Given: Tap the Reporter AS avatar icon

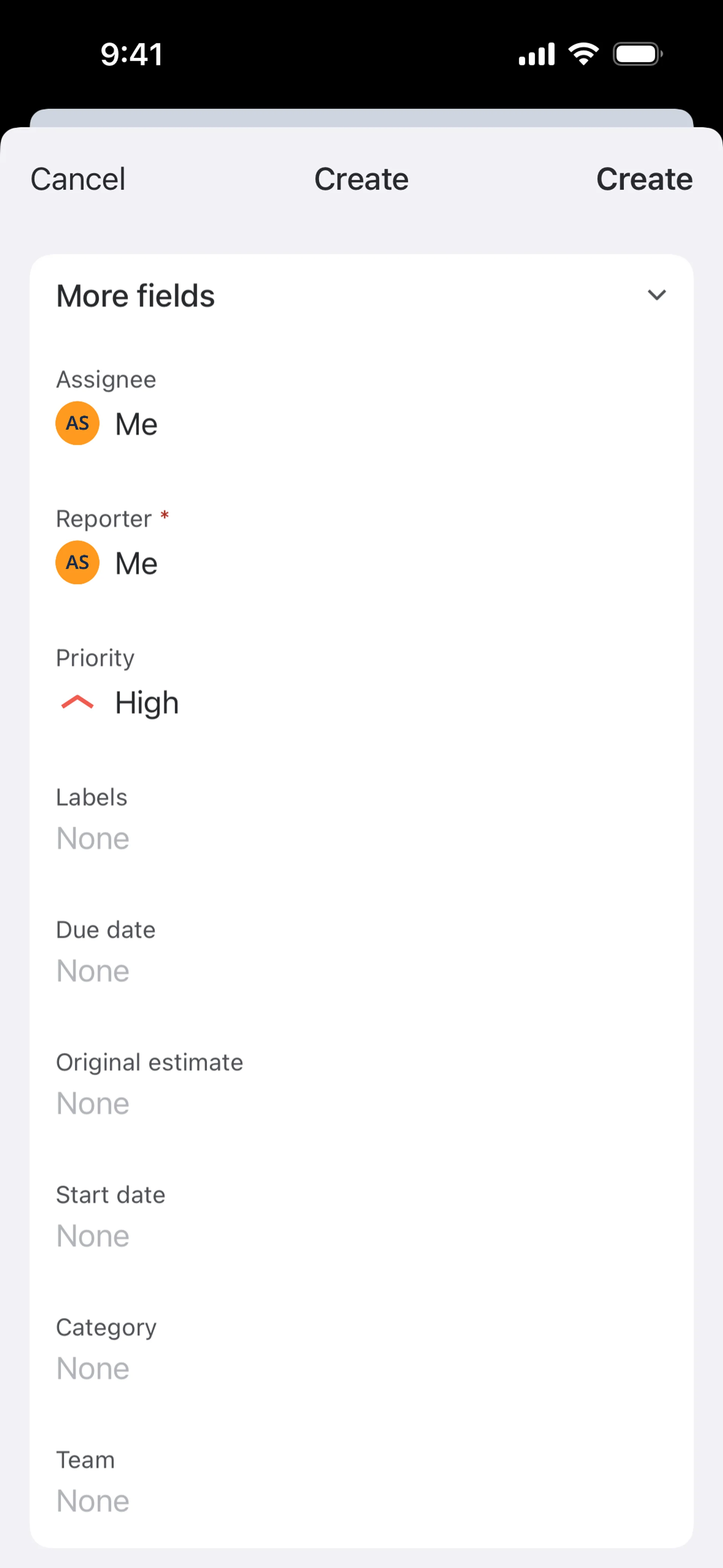Looking at the screenshot, I should pos(77,562).
